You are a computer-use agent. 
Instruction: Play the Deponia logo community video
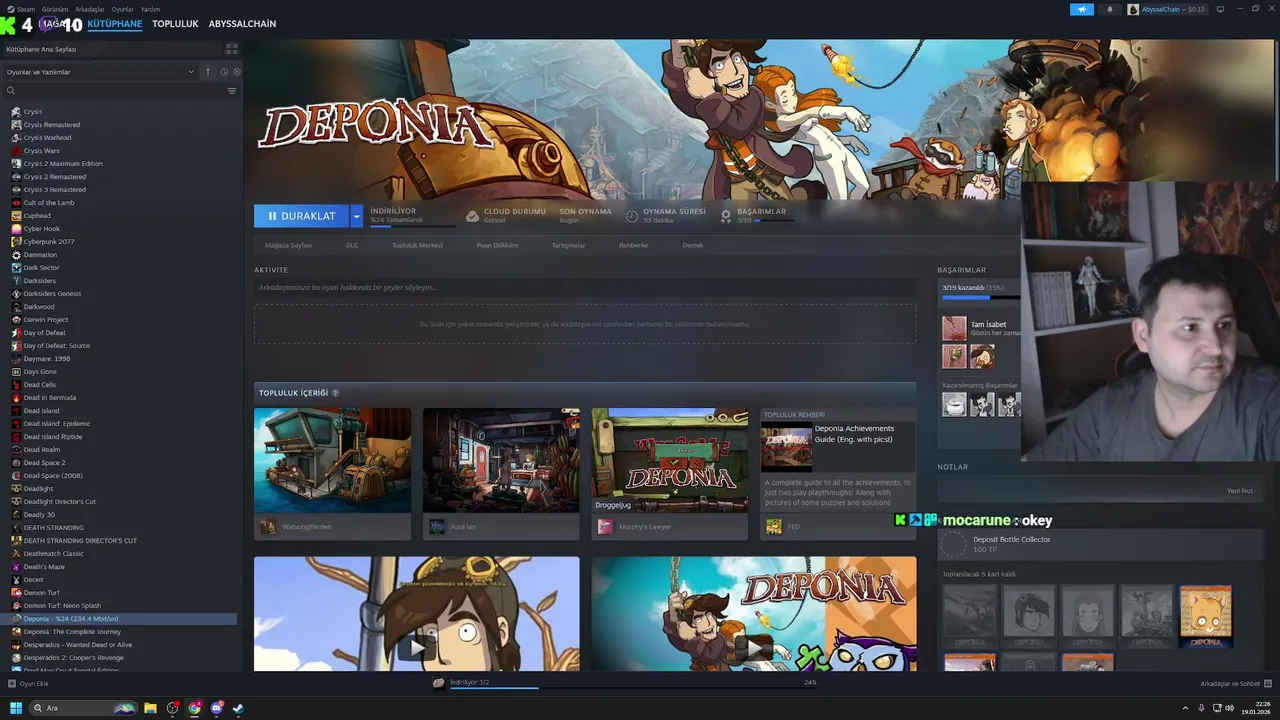click(x=754, y=647)
